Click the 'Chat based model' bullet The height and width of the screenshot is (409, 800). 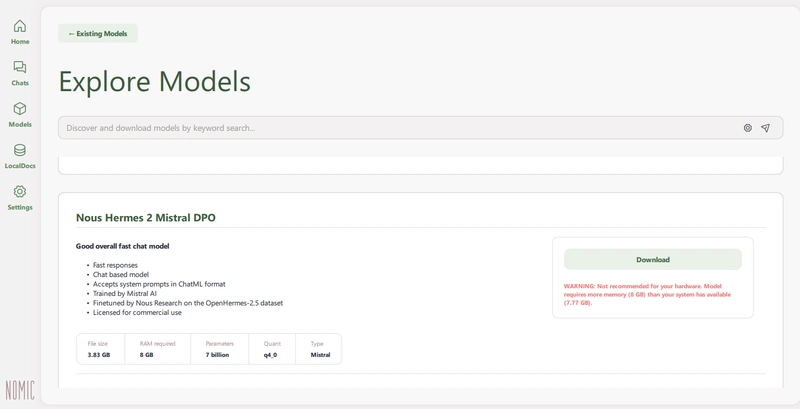click(121, 274)
